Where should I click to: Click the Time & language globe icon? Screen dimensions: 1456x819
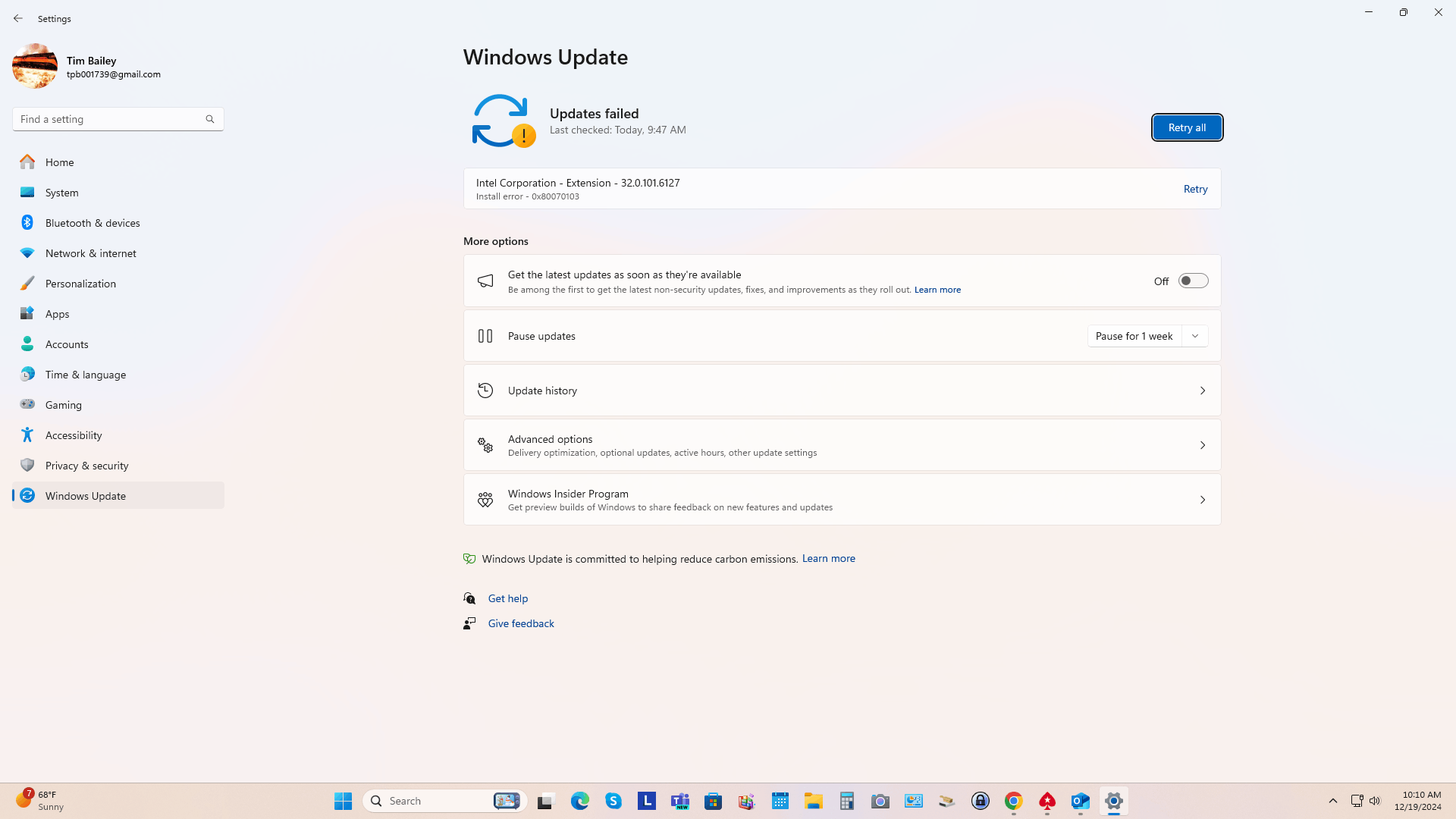click(27, 375)
